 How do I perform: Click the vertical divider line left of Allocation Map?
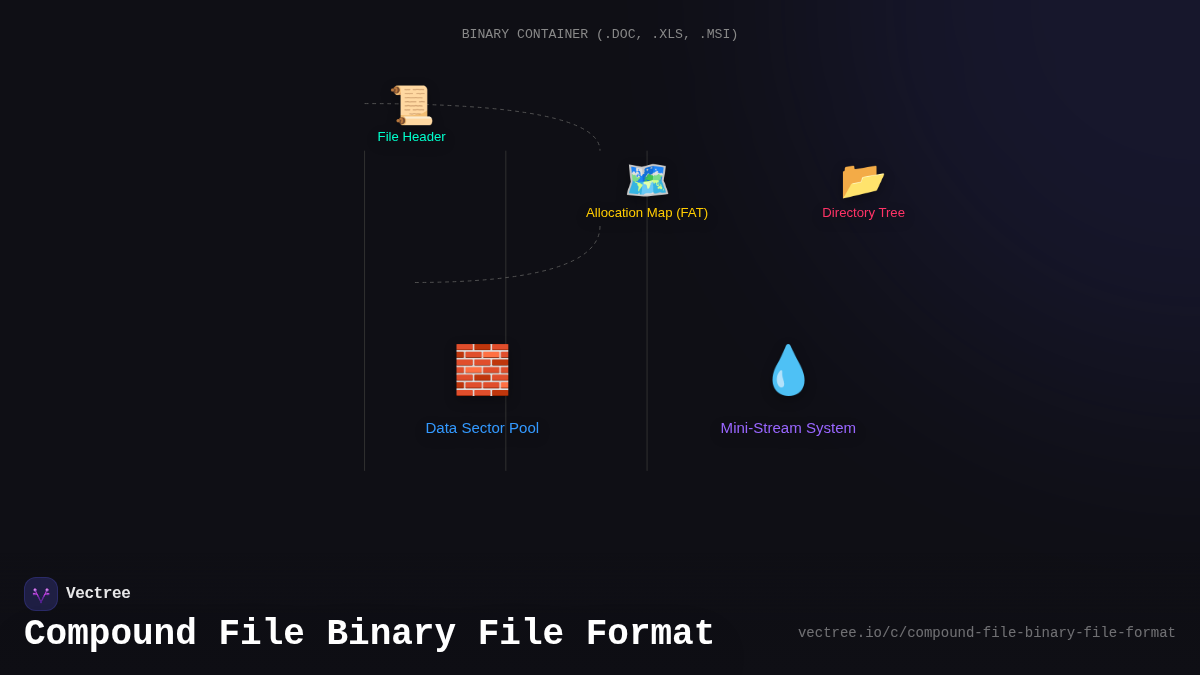click(505, 300)
